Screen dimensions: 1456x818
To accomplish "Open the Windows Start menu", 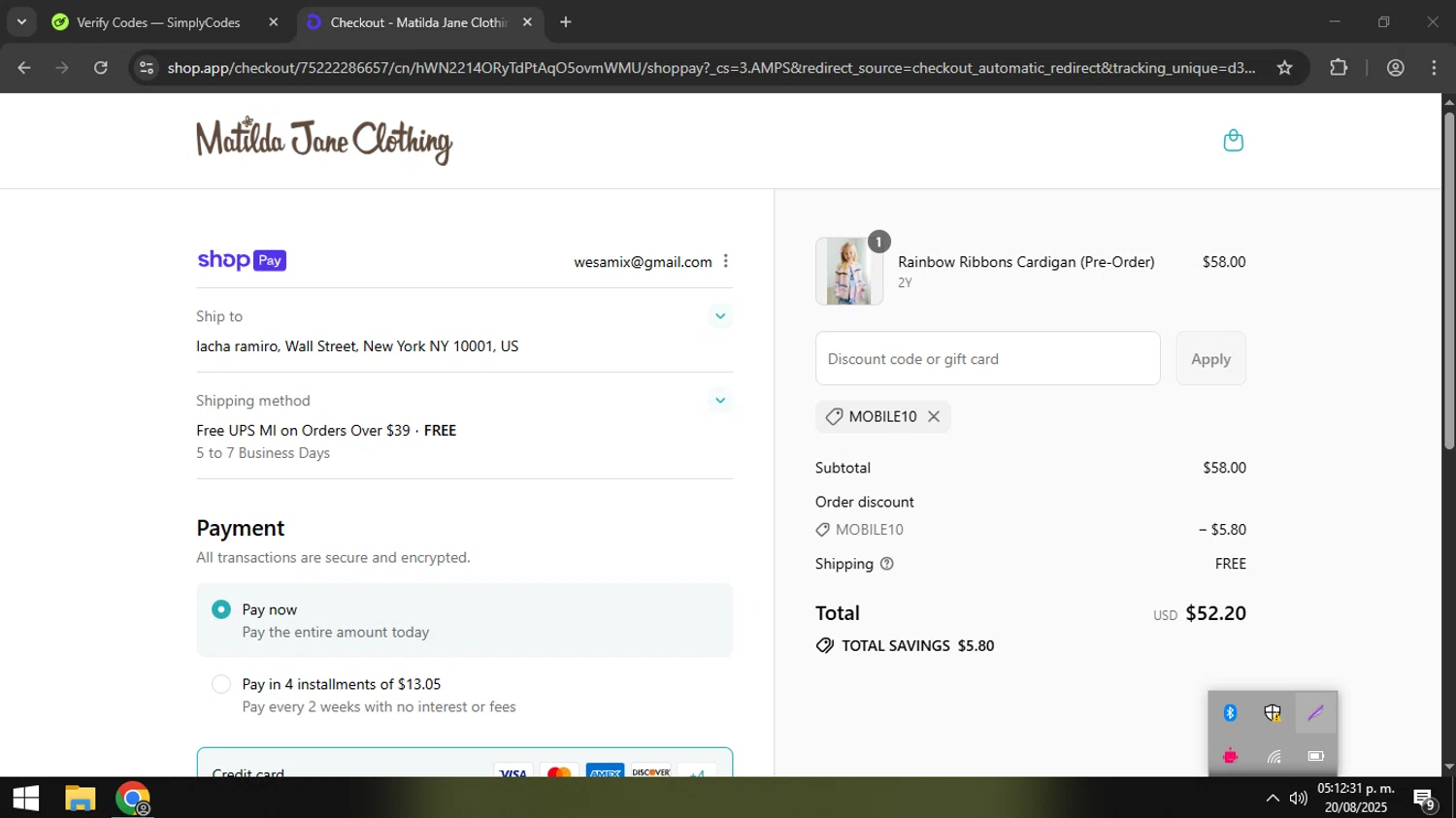I will tap(26, 799).
